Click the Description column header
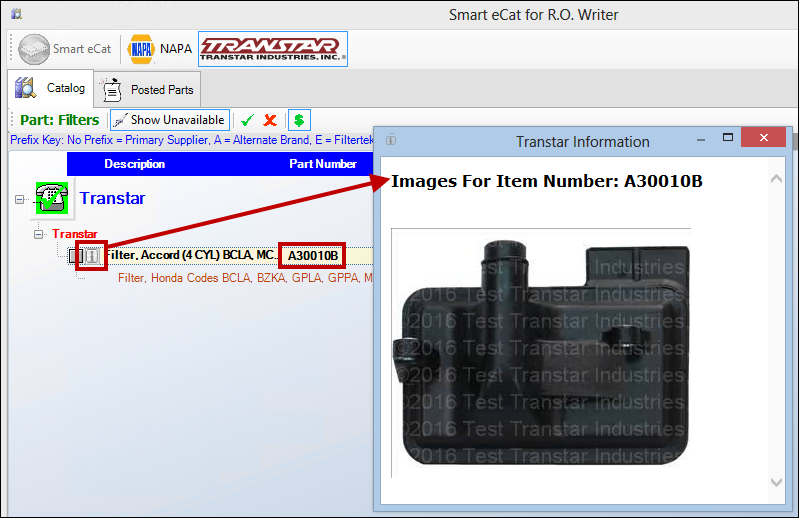Screen dimensions: 799x518 click(x=134, y=164)
